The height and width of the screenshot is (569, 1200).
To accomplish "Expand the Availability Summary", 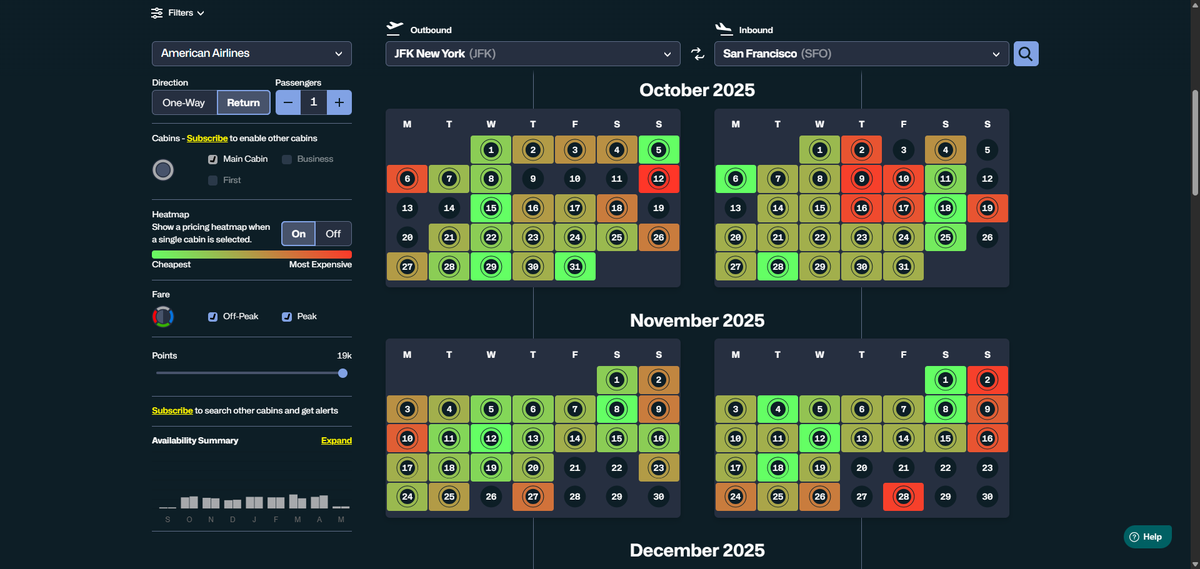I will tap(336, 441).
